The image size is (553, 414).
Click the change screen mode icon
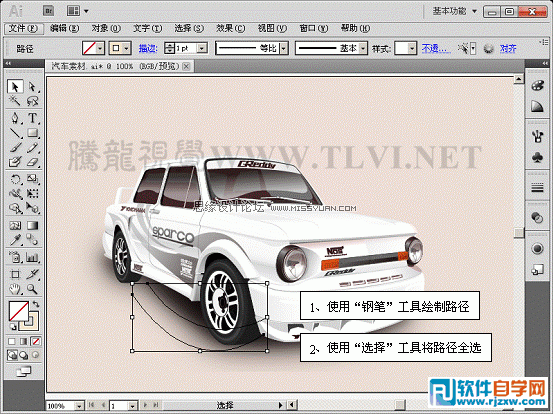pyautogui.click(x=23, y=371)
